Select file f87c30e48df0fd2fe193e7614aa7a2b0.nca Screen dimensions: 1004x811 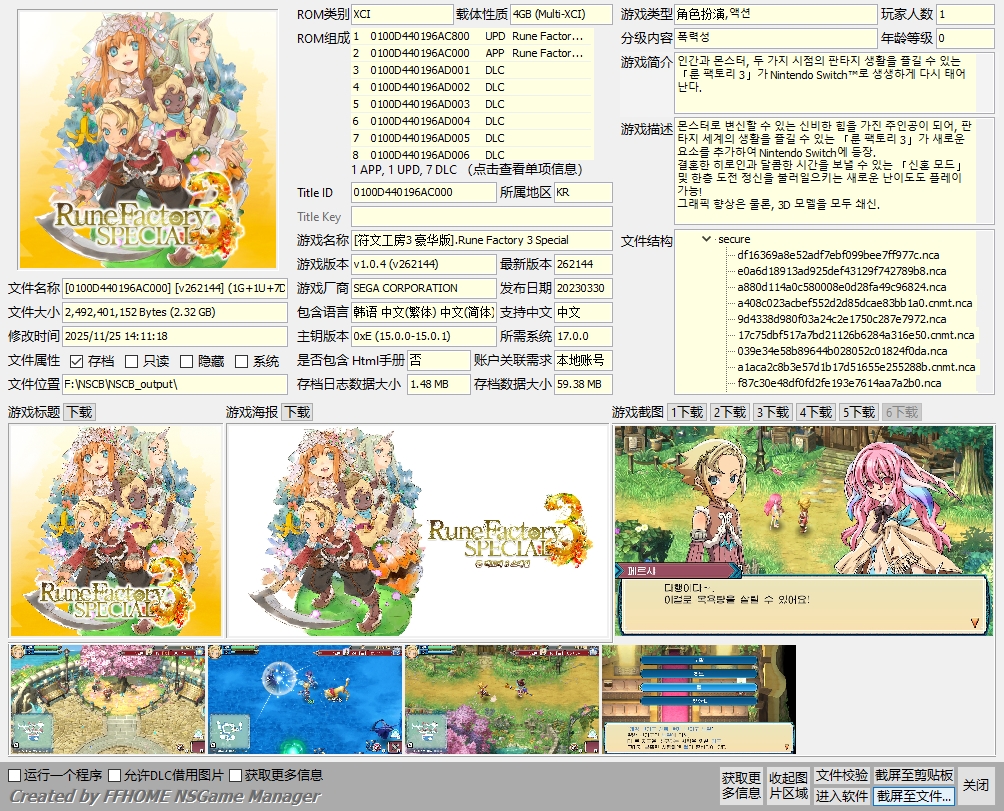839,383
